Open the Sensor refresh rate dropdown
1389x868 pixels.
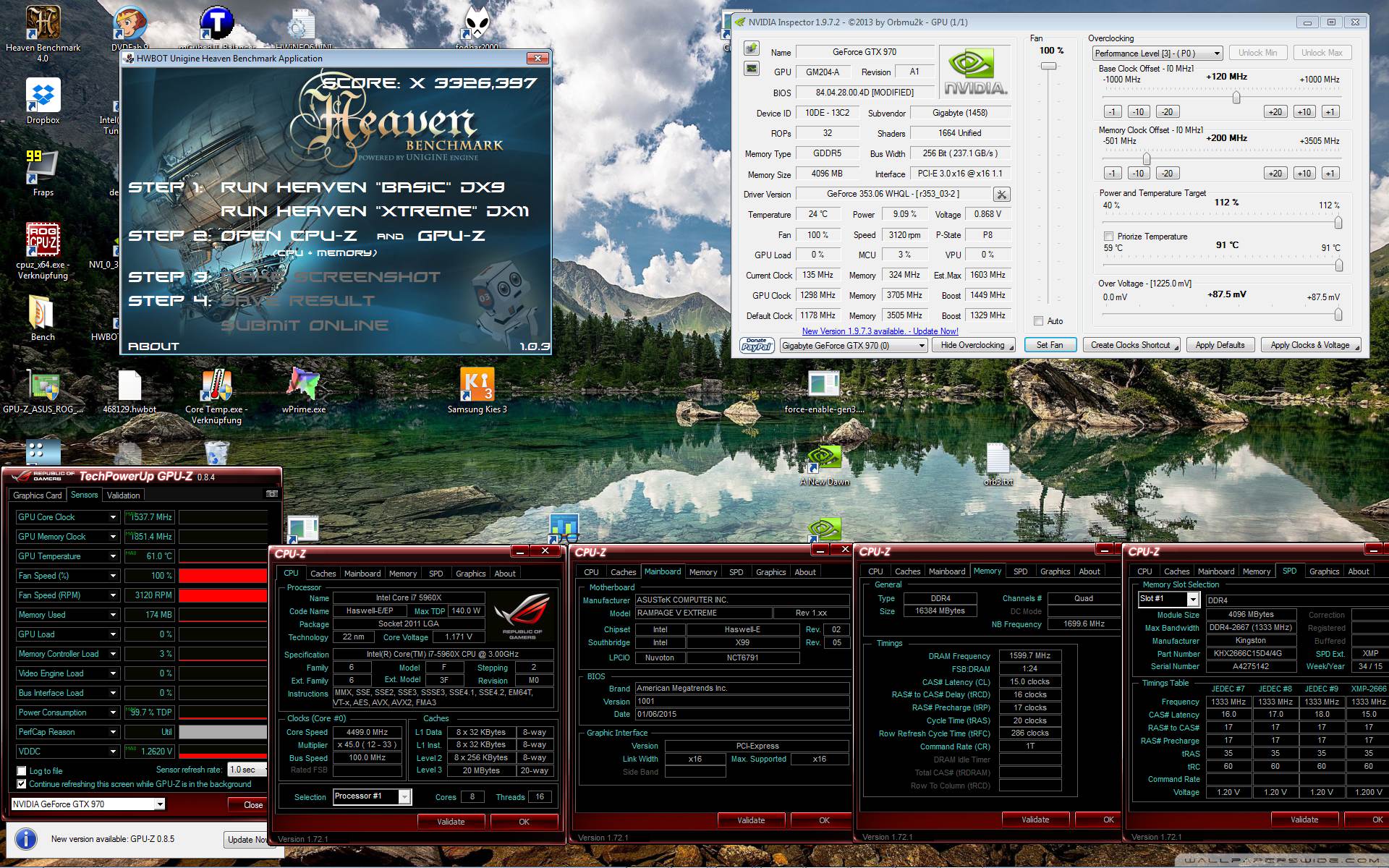(247, 770)
